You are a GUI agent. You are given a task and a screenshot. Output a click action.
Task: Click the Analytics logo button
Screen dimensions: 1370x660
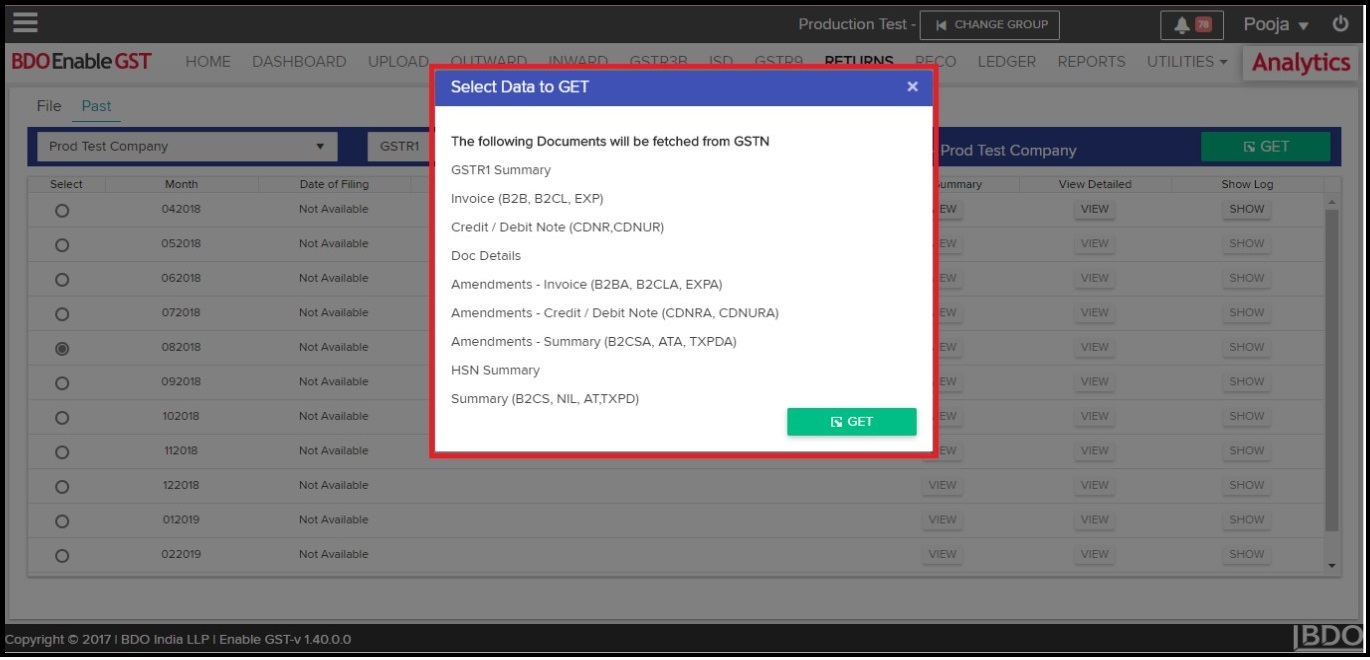1300,62
